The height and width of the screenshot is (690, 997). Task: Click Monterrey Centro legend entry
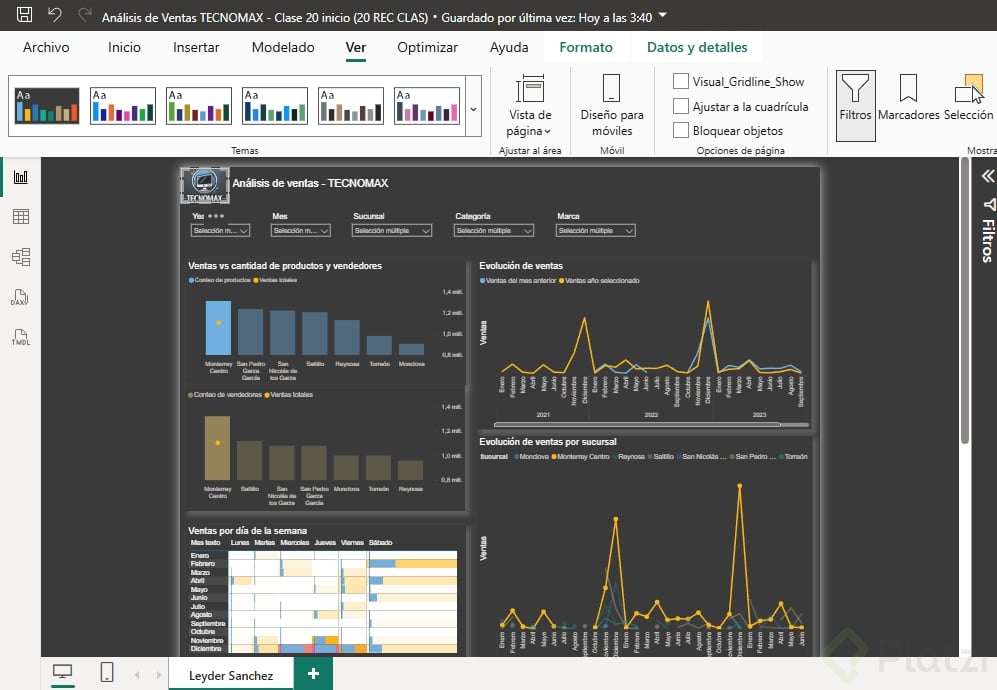click(x=581, y=457)
